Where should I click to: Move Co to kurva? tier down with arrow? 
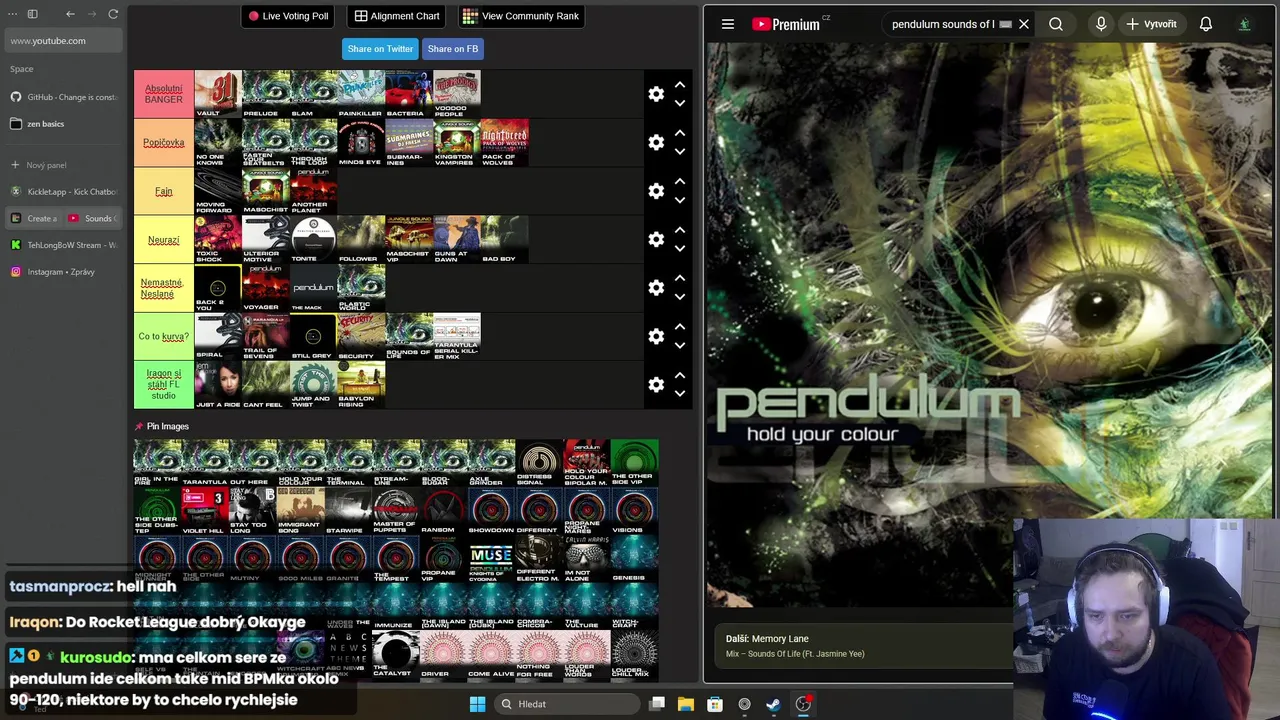click(680, 346)
